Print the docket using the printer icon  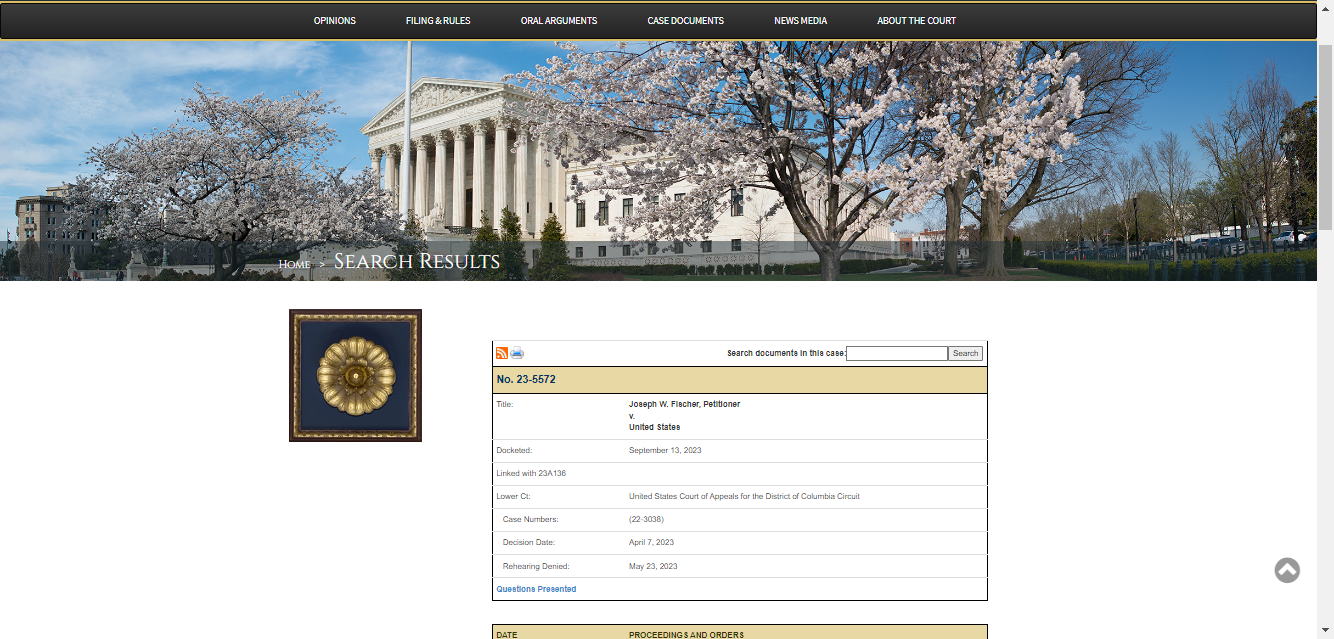point(517,353)
